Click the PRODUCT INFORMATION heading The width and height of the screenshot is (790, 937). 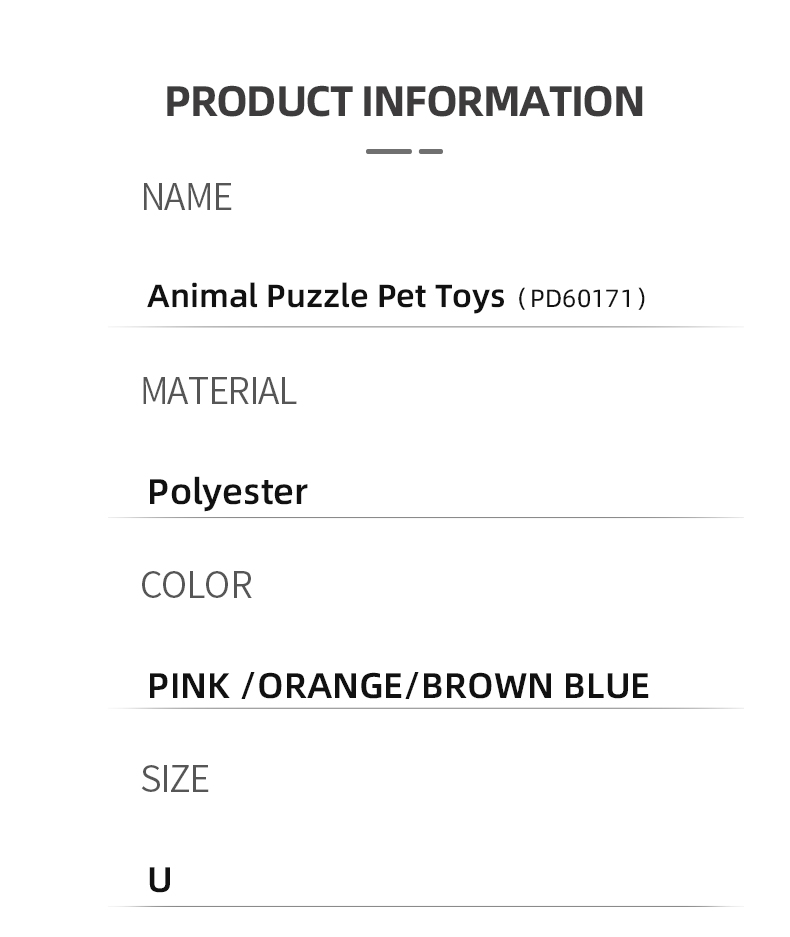(x=404, y=102)
